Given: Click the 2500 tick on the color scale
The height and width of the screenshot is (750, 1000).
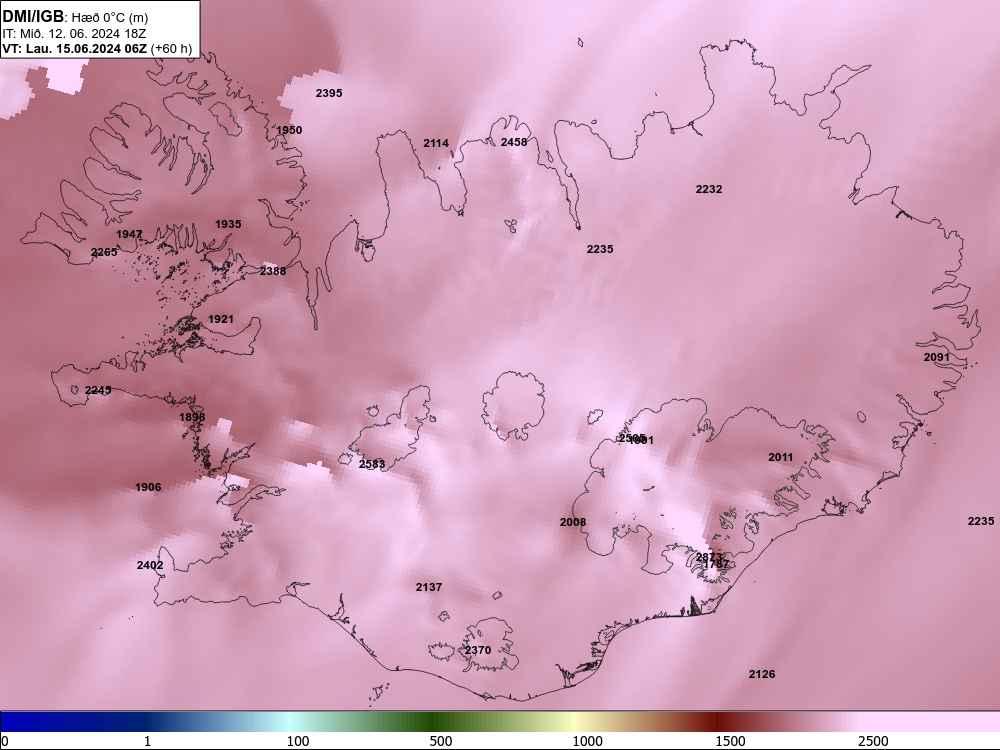Looking at the screenshot, I should [x=873, y=741].
